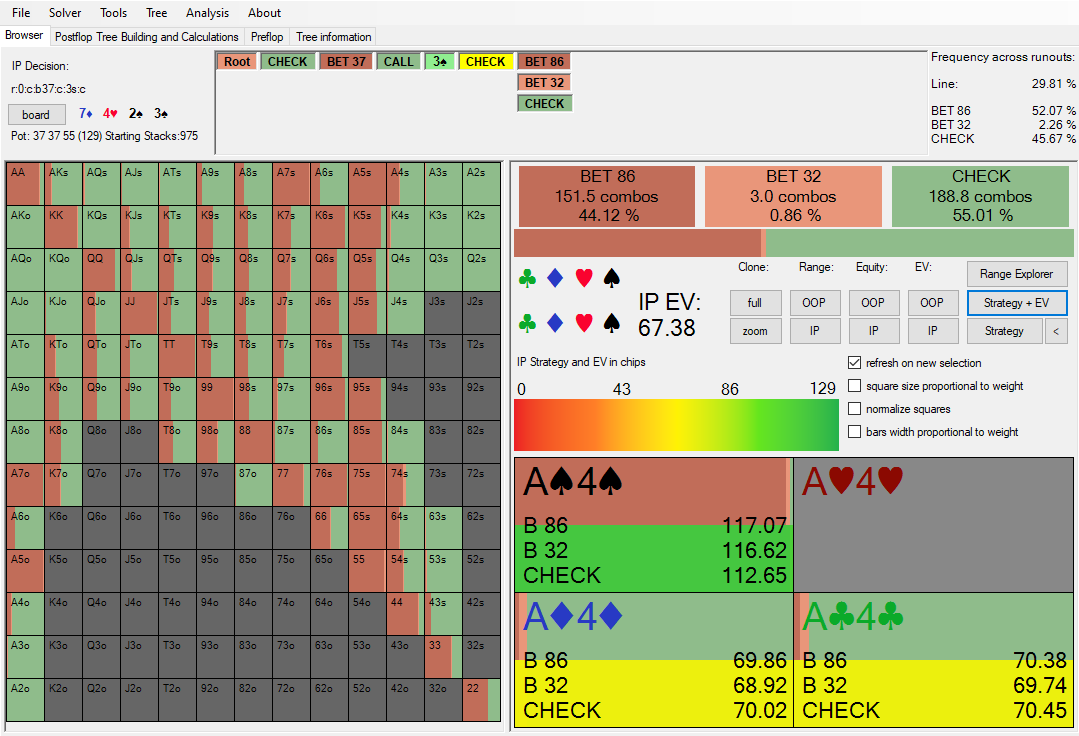Open the Analysis menu
The image size is (1079, 736).
click(207, 13)
